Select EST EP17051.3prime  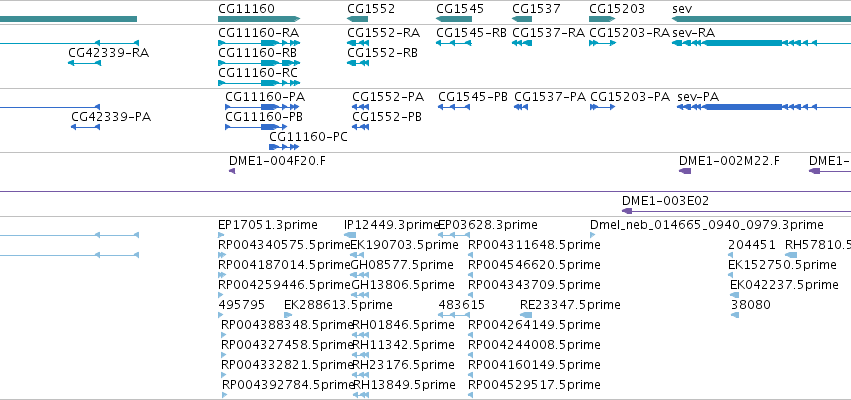pos(221,235)
